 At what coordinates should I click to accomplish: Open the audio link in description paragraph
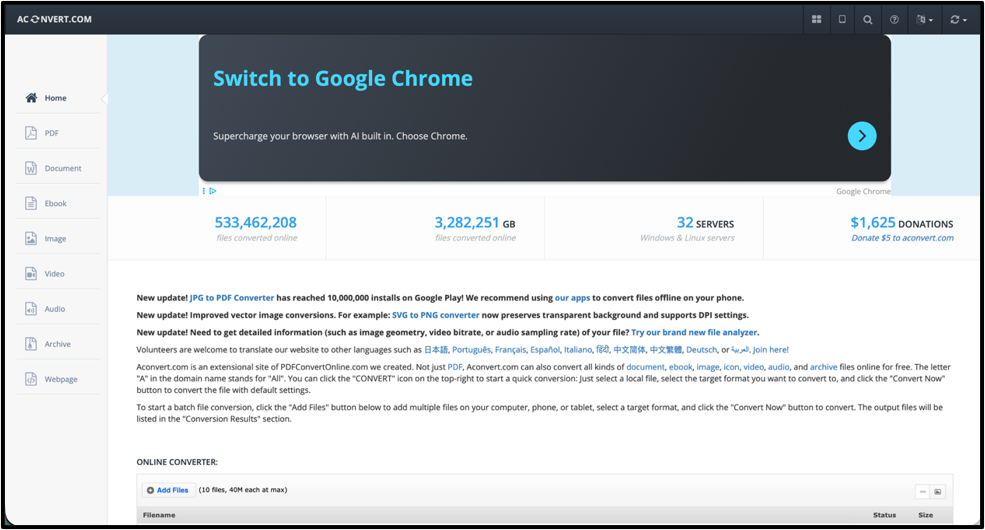778,367
